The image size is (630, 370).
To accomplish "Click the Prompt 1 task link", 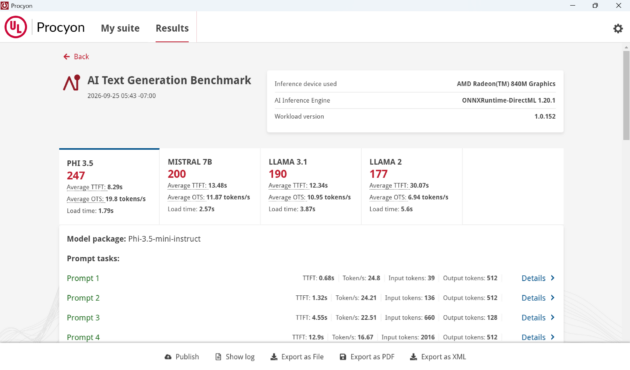I will (x=83, y=278).
